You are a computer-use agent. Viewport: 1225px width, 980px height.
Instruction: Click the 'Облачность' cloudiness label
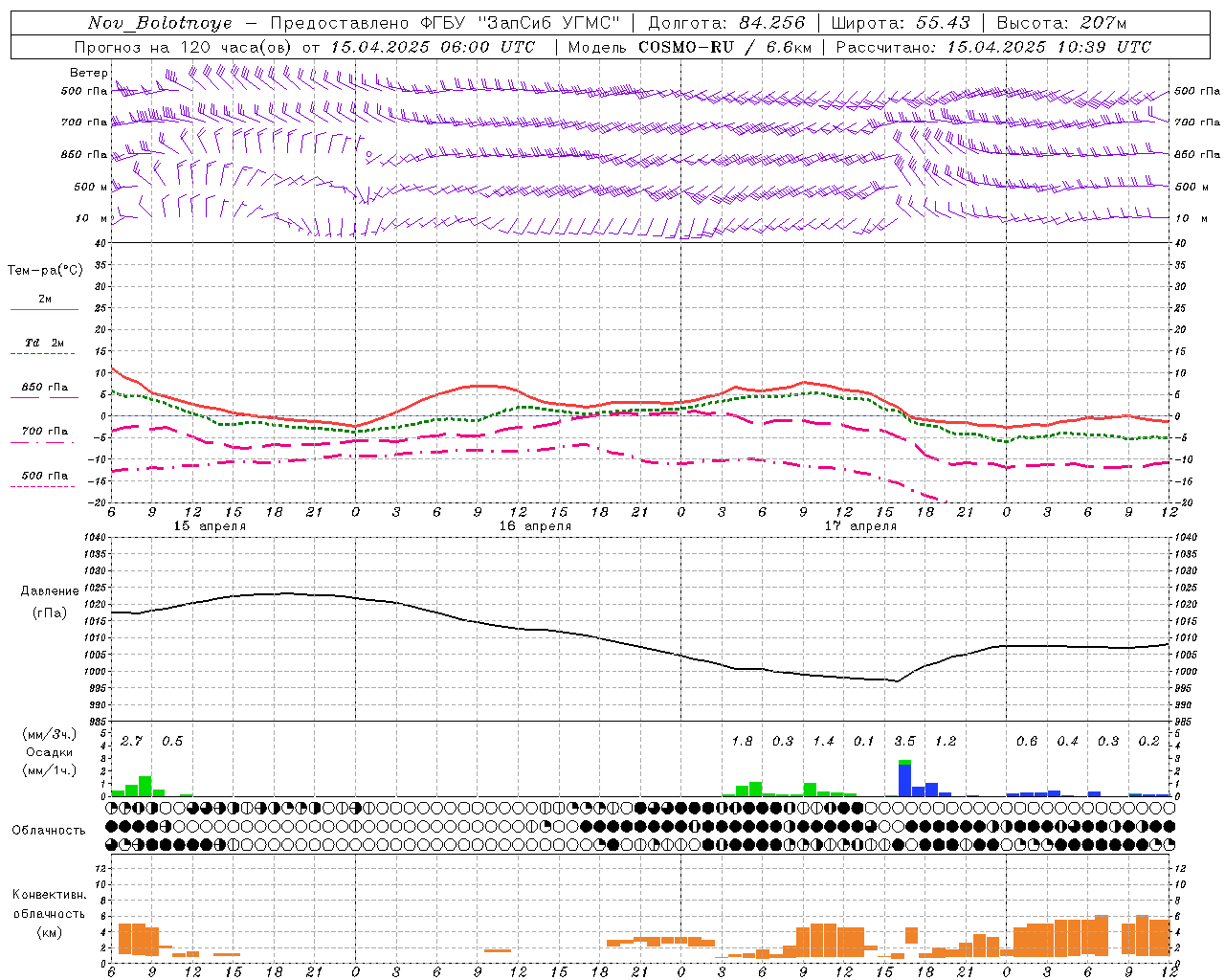pos(49,830)
